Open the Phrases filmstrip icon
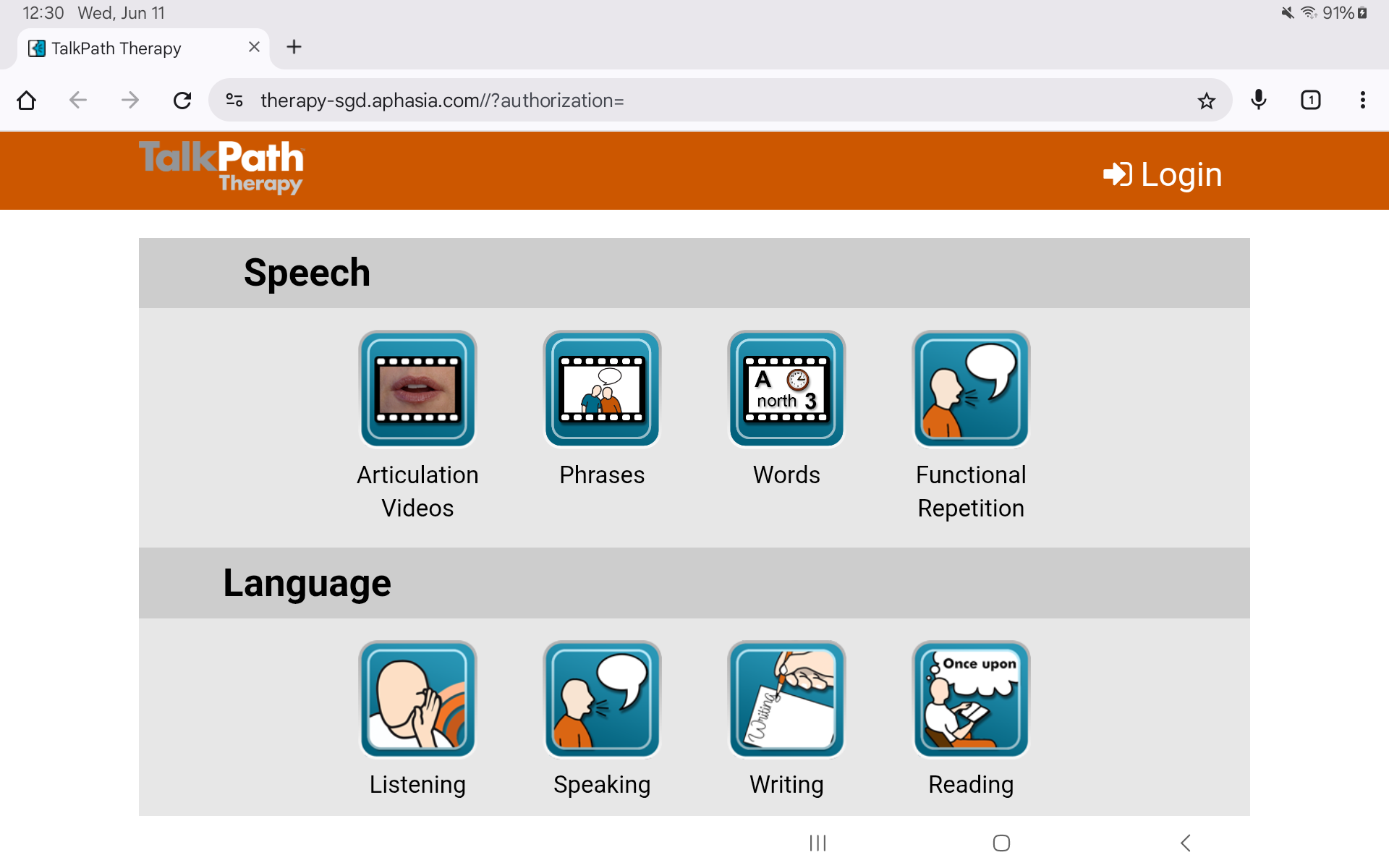This screenshot has width=1389, height=868. click(602, 390)
